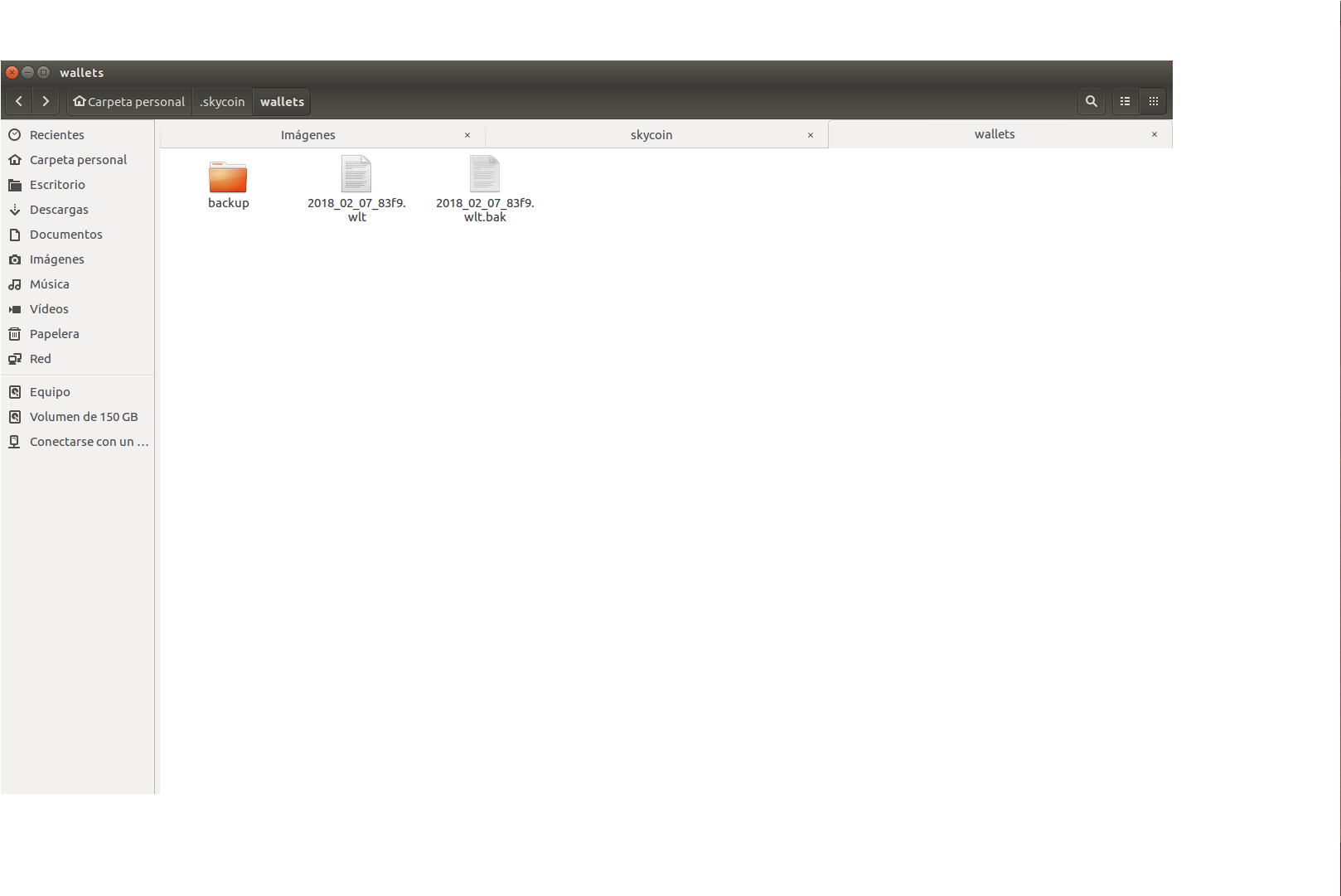1341x896 pixels.
Task: Close the wallets tab
Action: point(1154,133)
